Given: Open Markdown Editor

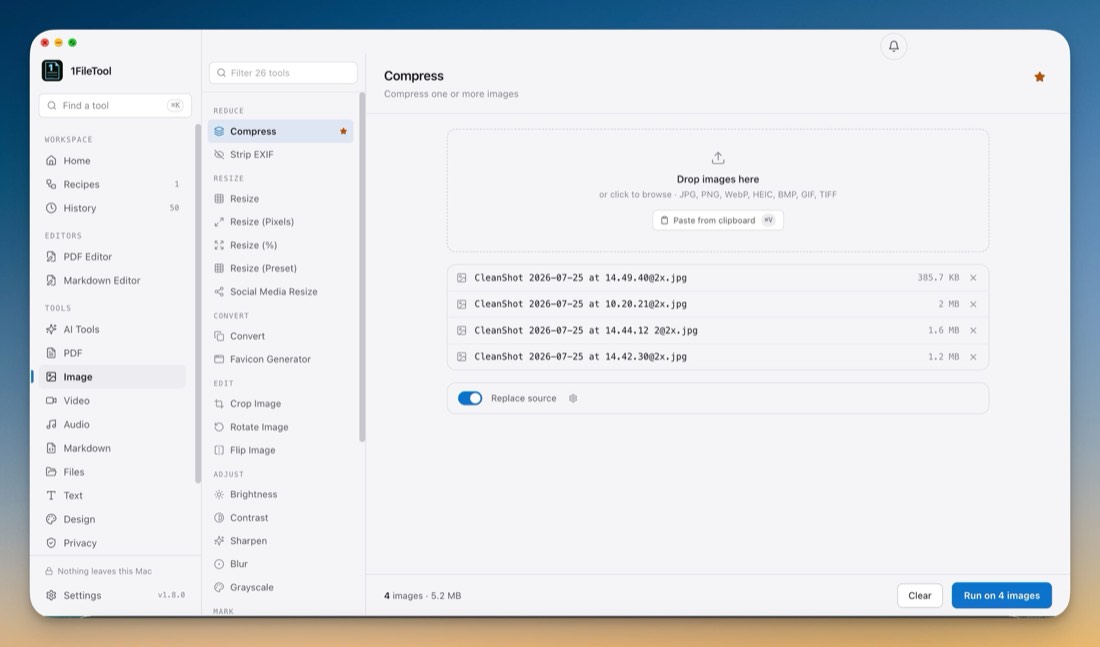Looking at the screenshot, I should pyautogui.click(x=112, y=281).
